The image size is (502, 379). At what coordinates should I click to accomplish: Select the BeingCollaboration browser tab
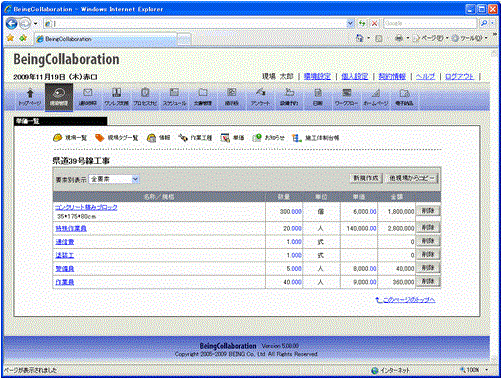pyautogui.click(x=106, y=39)
